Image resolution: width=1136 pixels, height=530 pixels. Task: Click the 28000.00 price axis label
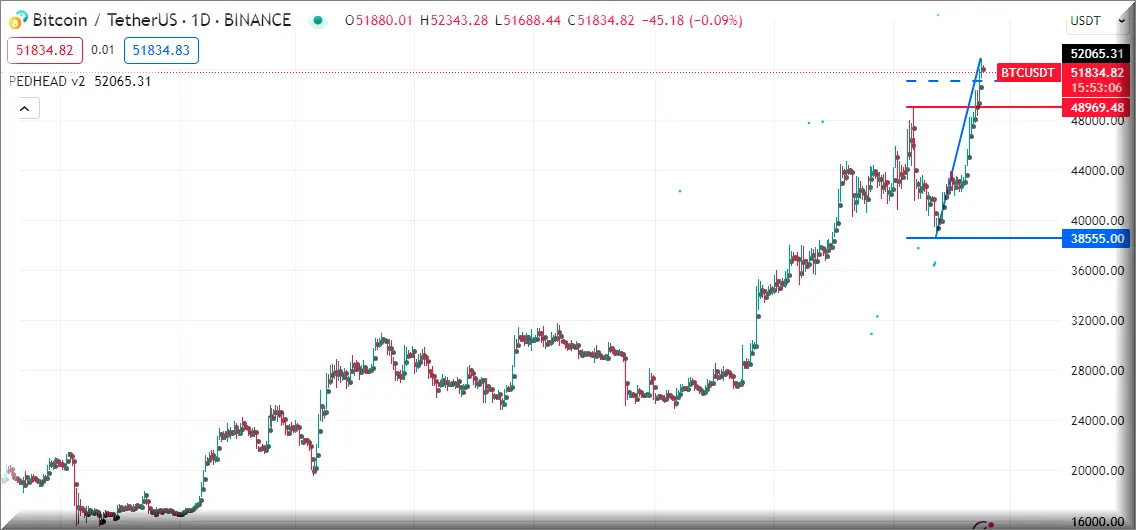tap(1097, 371)
